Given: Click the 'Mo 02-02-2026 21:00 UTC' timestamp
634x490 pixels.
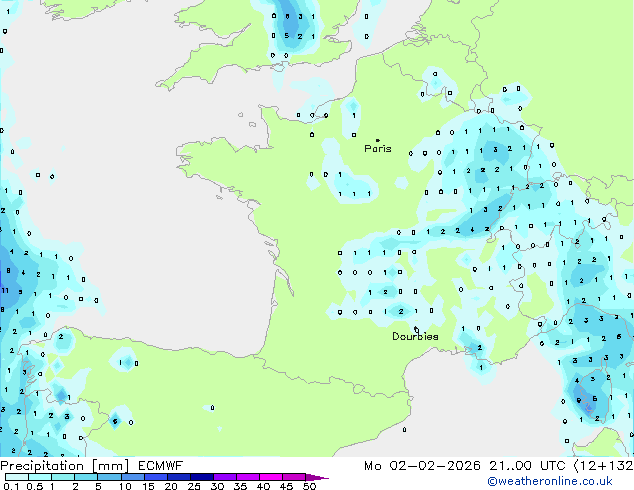Looking at the screenshot, I should 465,466.
